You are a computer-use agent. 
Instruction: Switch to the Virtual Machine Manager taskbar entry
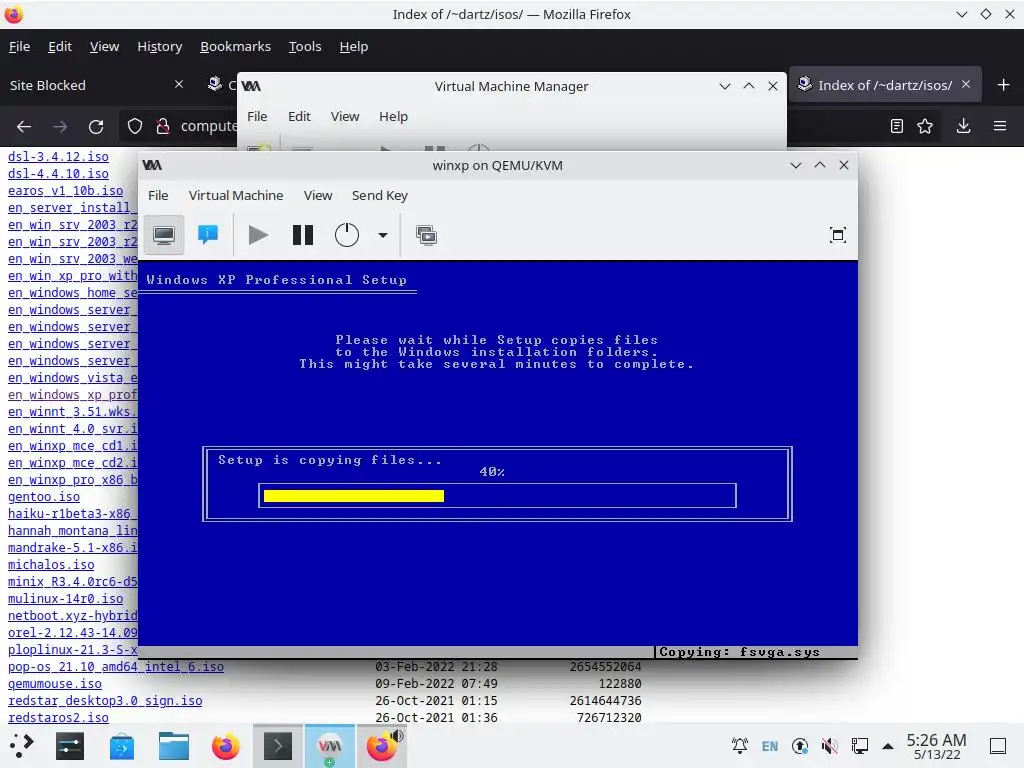click(330, 746)
